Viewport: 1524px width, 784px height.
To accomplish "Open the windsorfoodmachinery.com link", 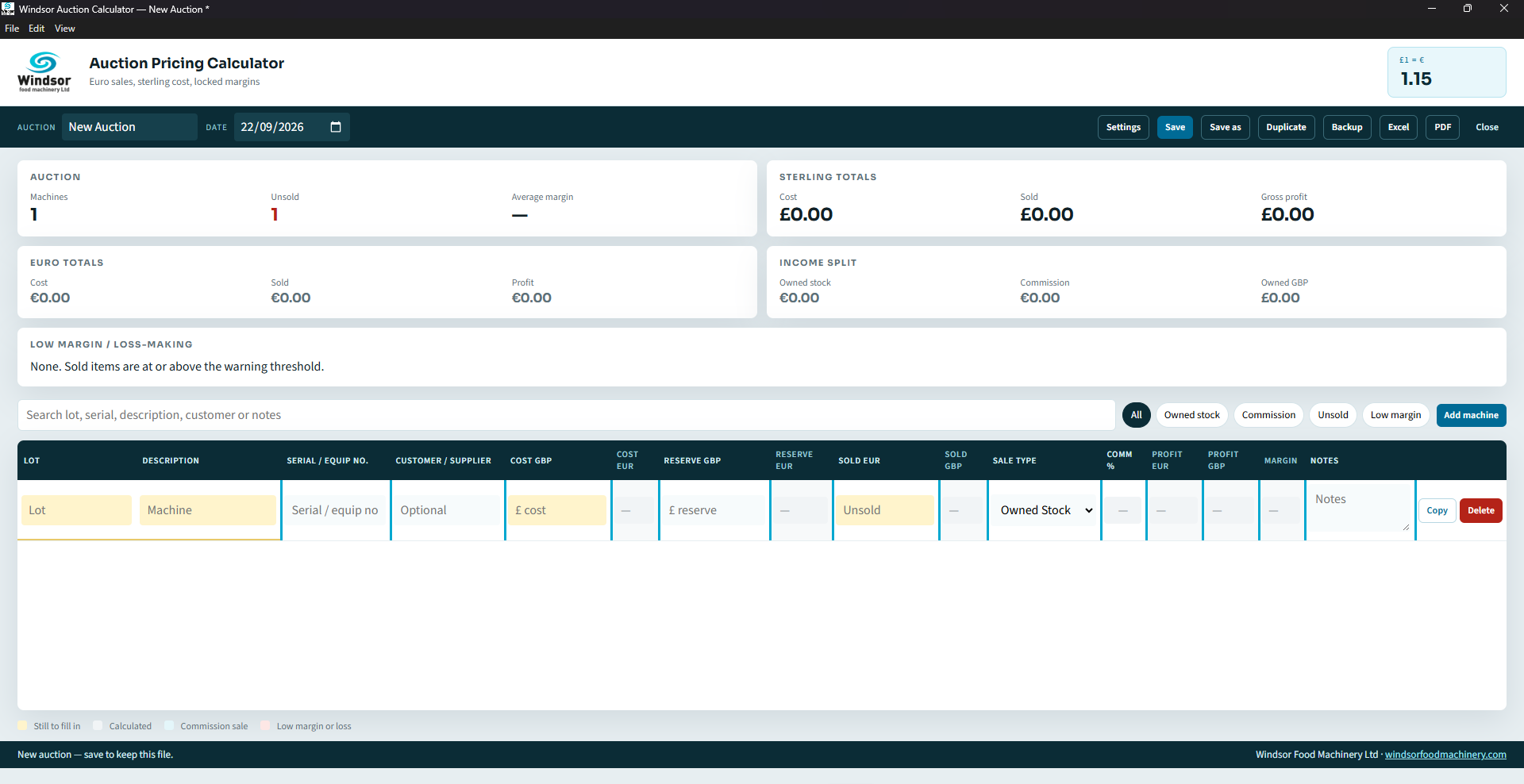I will 1445,755.
